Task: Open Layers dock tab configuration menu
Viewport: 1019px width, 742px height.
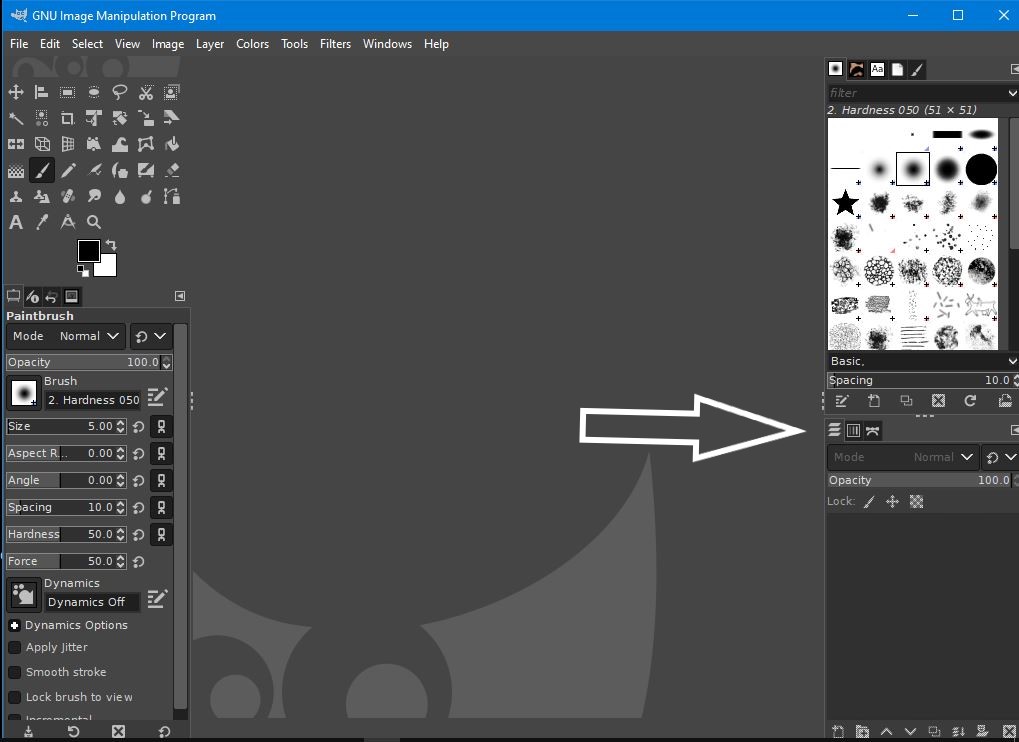Action: coord(1014,430)
